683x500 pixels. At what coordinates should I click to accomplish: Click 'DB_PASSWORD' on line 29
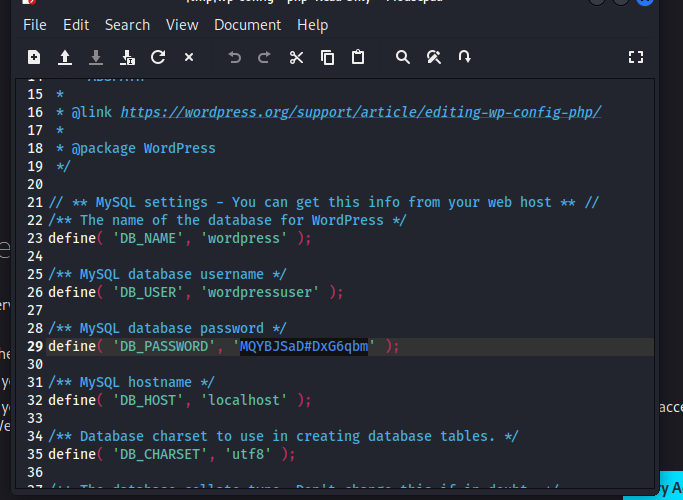coord(164,347)
